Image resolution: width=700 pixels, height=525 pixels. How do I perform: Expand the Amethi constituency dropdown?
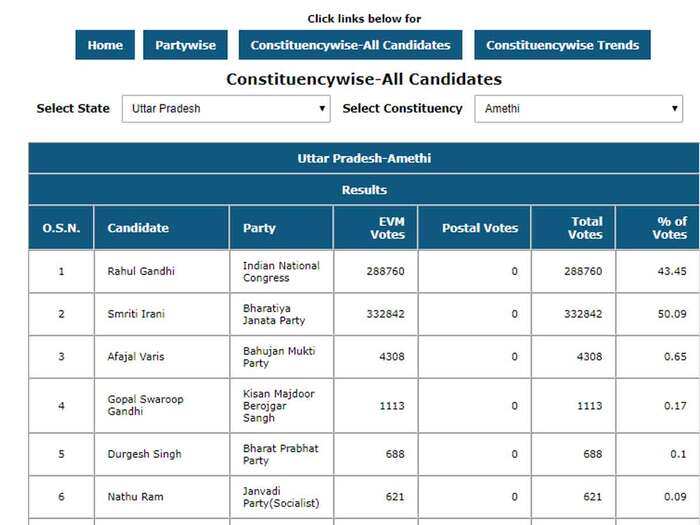(x=579, y=108)
